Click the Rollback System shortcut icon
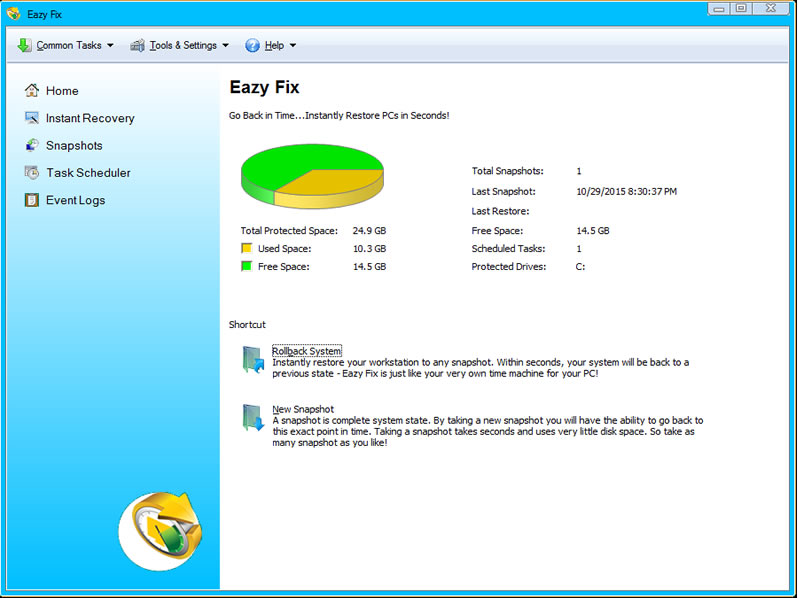Viewport: 798px width, 598px height. [x=253, y=360]
